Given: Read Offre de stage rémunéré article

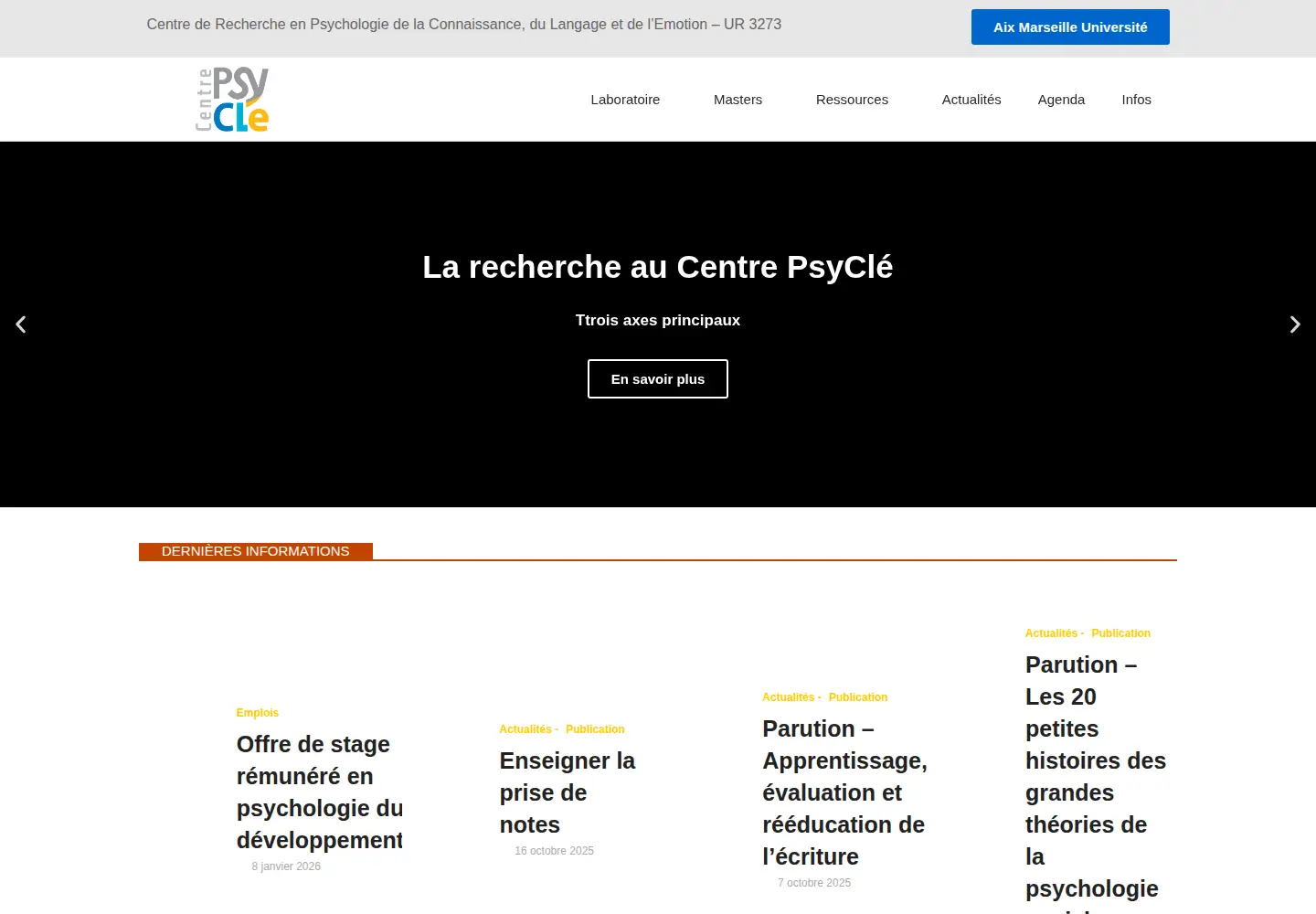Looking at the screenshot, I should tap(320, 792).
